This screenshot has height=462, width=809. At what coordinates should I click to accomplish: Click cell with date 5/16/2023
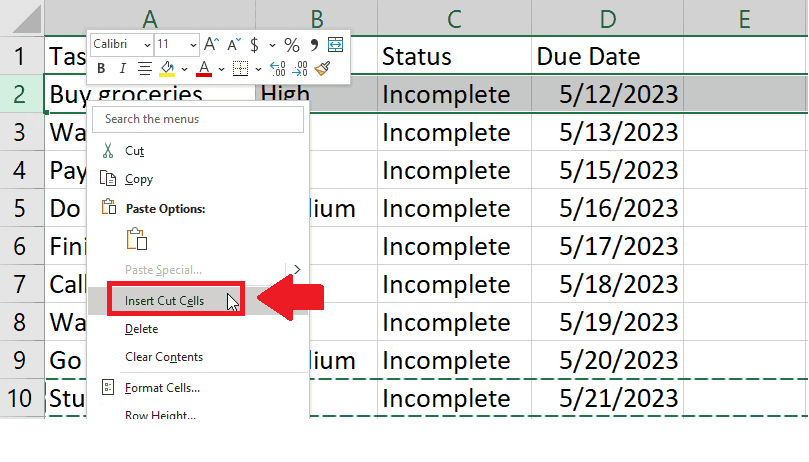point(607,208)
